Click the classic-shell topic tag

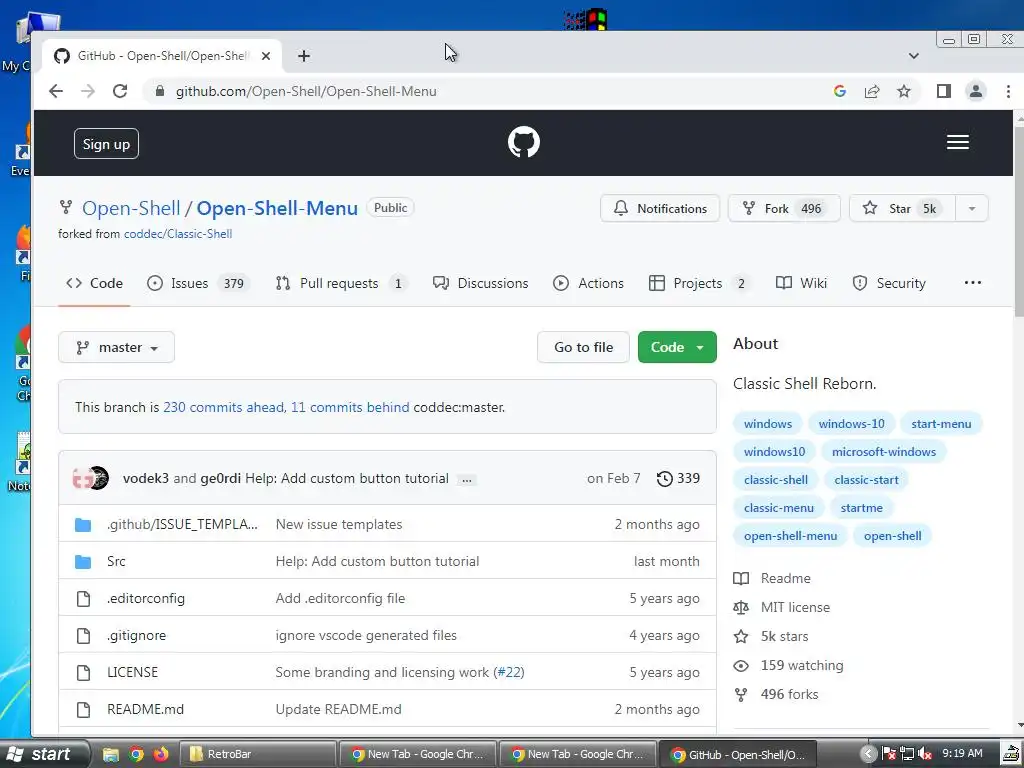(x=776, y=480)
